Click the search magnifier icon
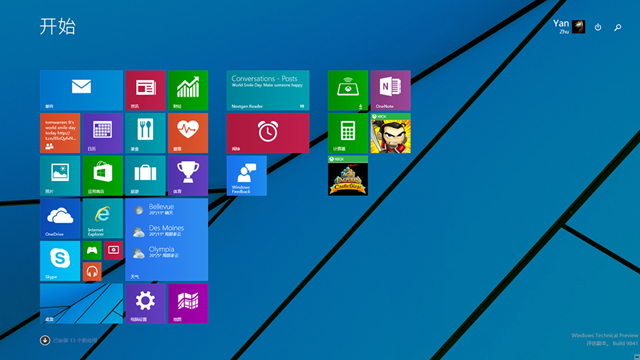The height and width of the screenshot is (360, 640). point(618,27)
